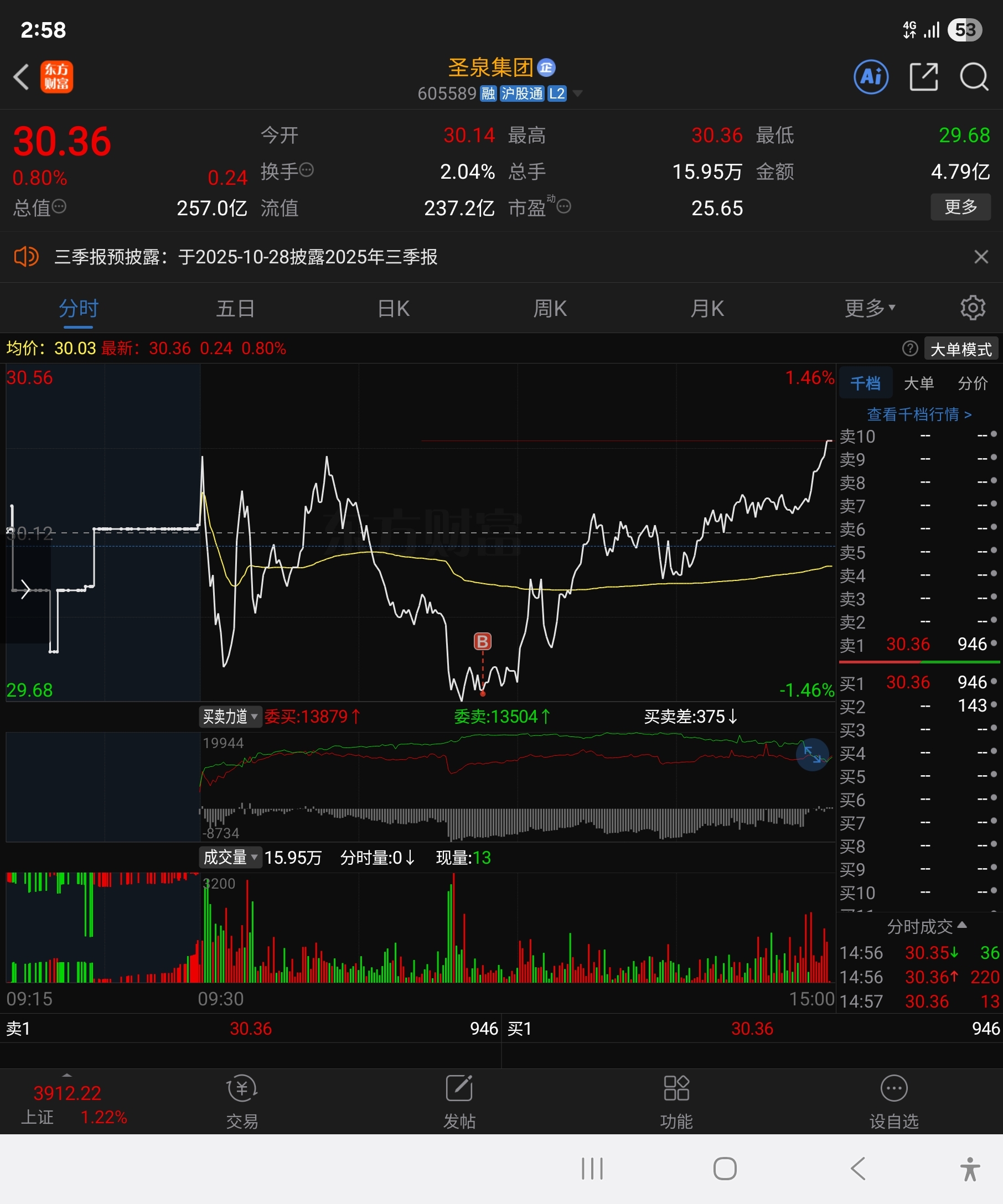This screenshot has width=1003, height=1204.
Task: Tap the 均价: 30.03 average price label
Action: 51,348
